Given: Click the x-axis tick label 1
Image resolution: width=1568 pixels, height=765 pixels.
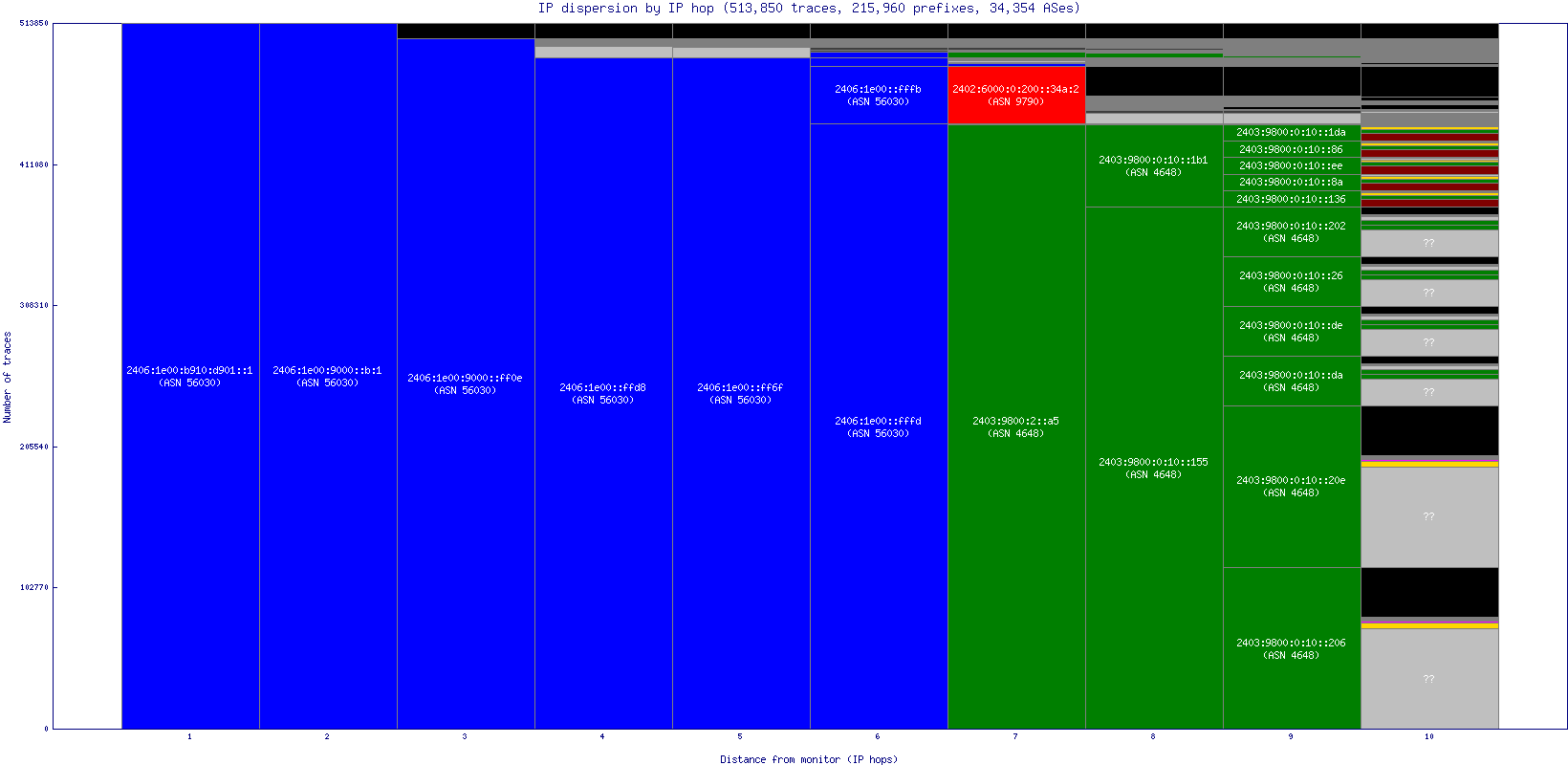Looking at the screenshot, I should tap(189, 736).
